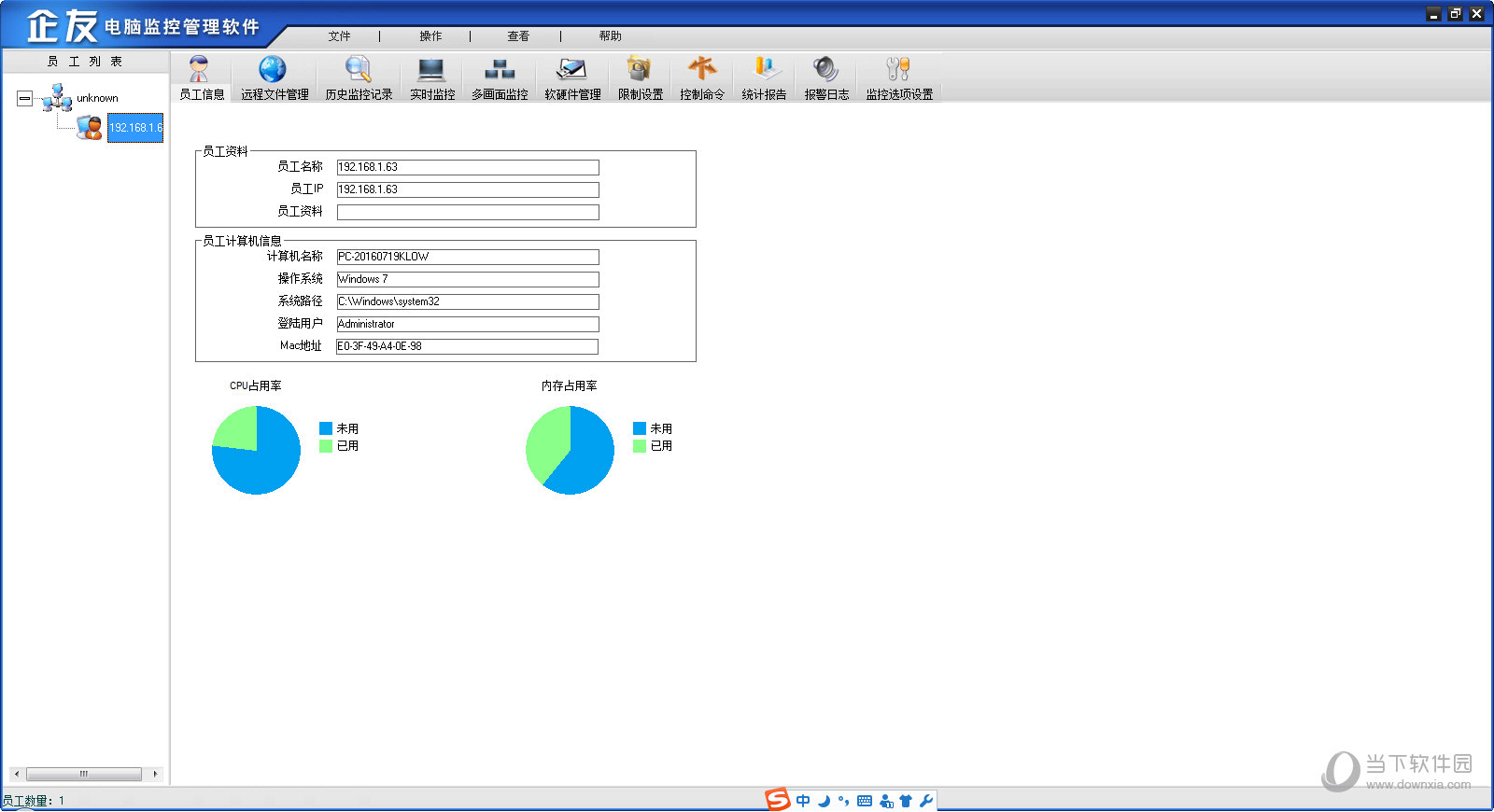
Task: Collapse the unknown tree group
Action: coord(24,98)
